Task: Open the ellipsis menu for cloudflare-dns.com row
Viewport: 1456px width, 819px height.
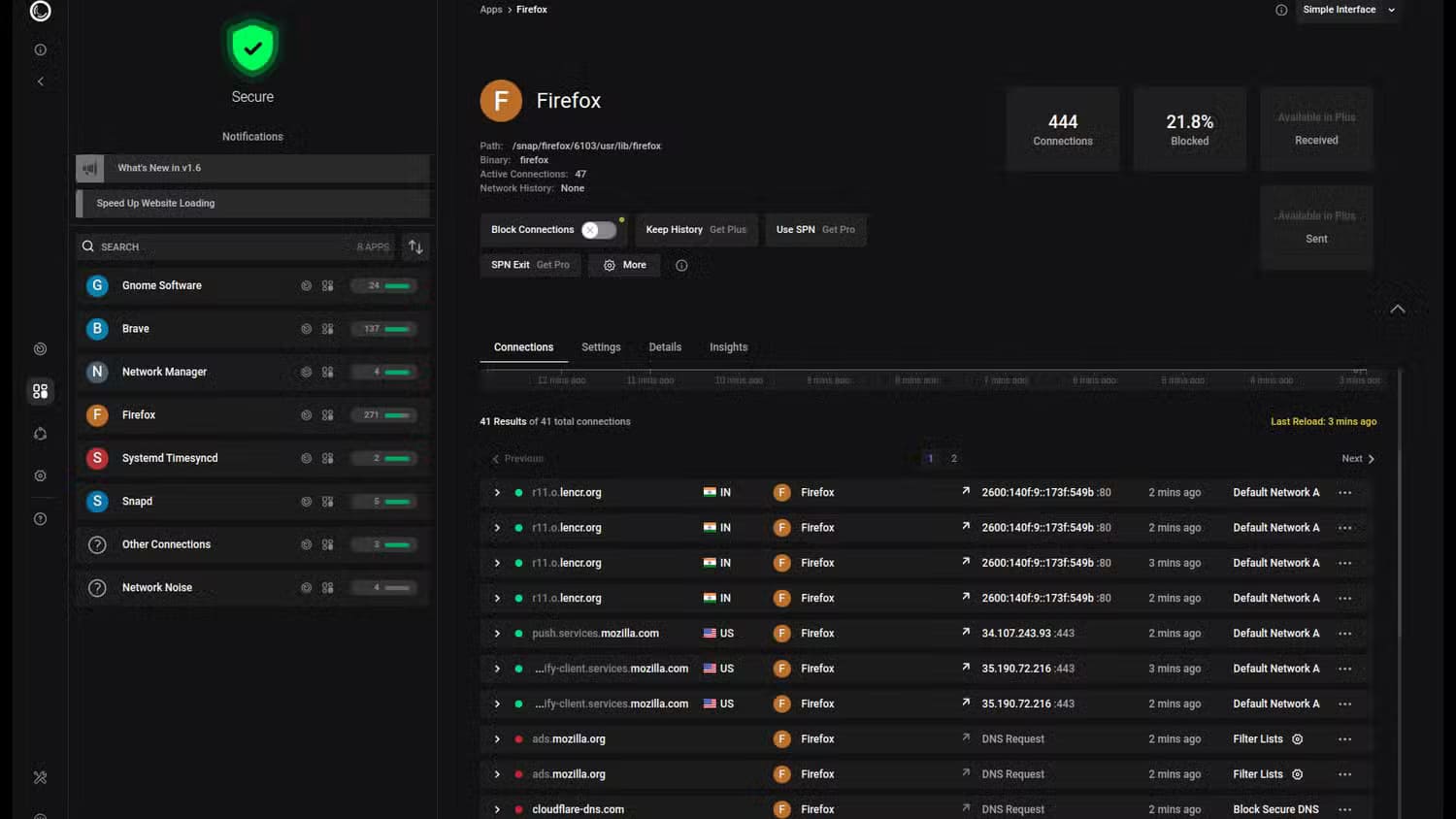Action: click(x=1344, y=809)
